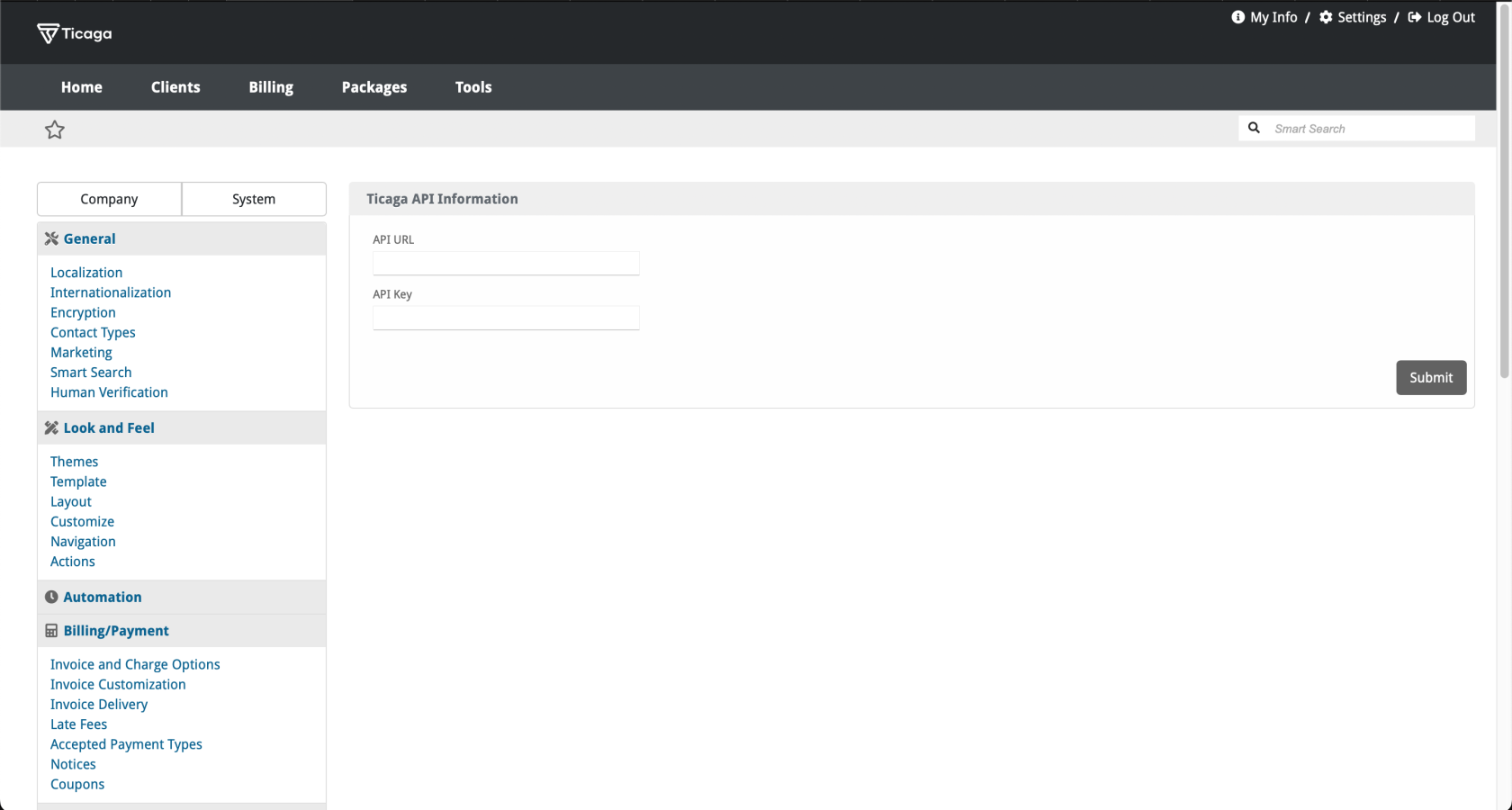
Task: Open My Info link
Action: click(x=1273, y=17)
